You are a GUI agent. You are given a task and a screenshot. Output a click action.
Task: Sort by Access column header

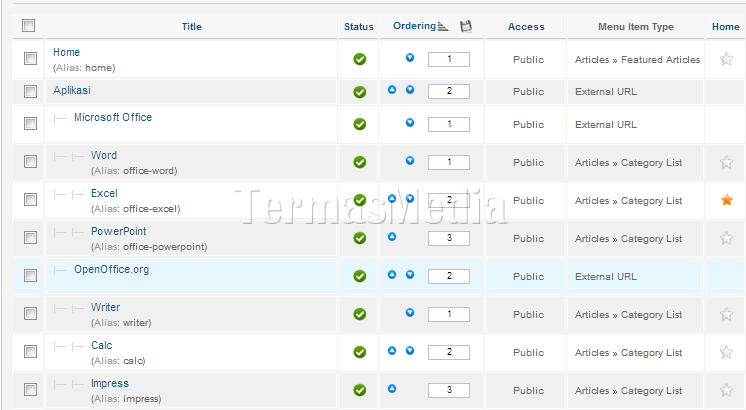click(526, 27)
